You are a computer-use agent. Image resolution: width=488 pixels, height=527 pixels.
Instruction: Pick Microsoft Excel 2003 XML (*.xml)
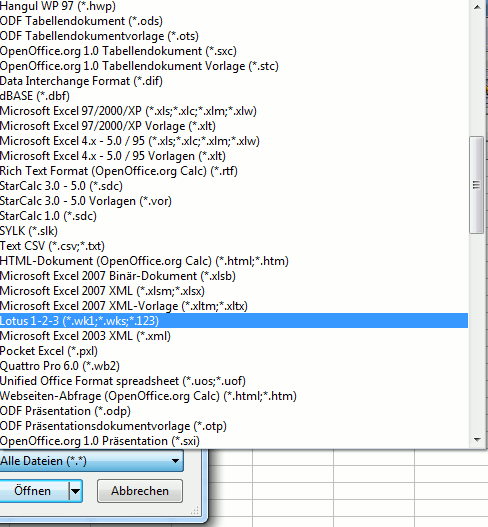click(234, 336)
